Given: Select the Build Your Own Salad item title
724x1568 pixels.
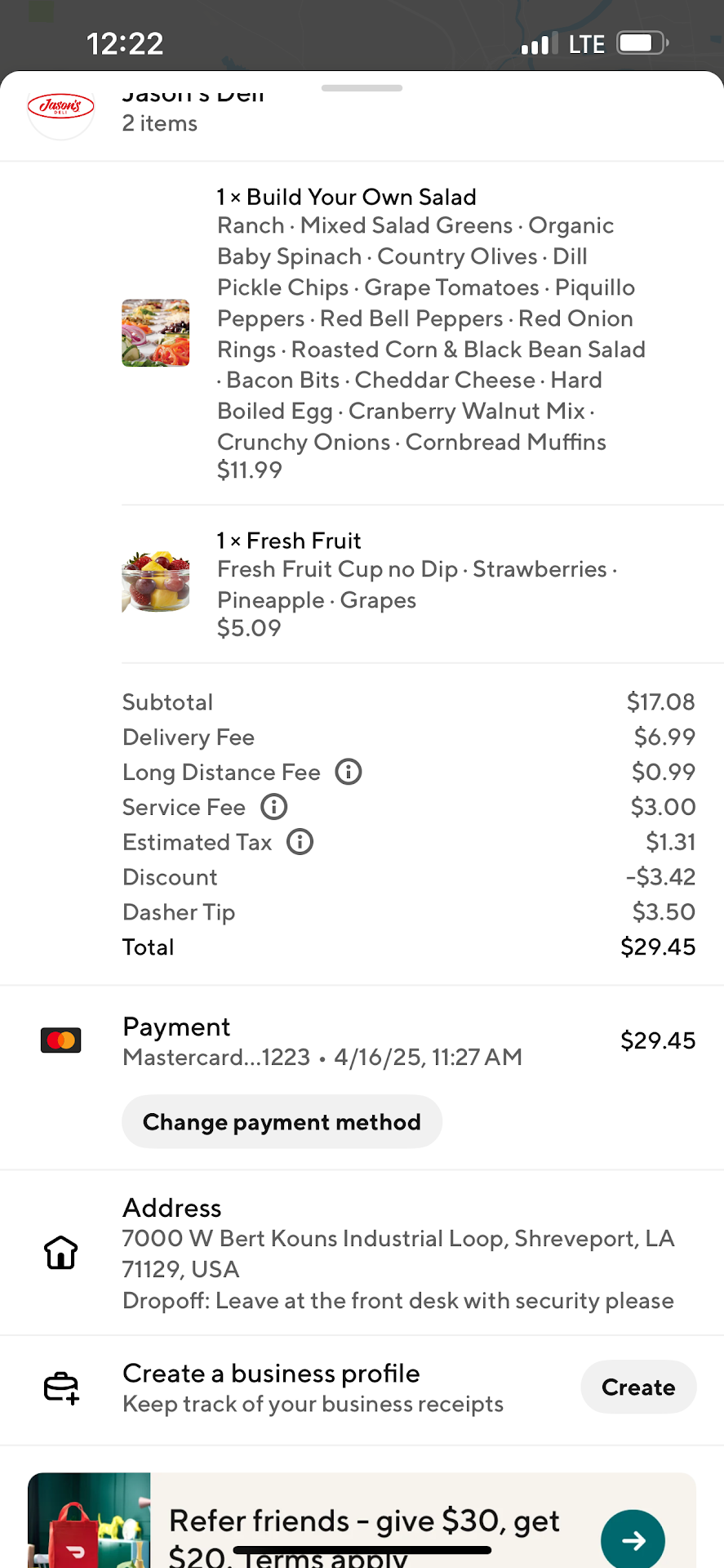Looking at the screenshot, I should (x=346, y=197).
